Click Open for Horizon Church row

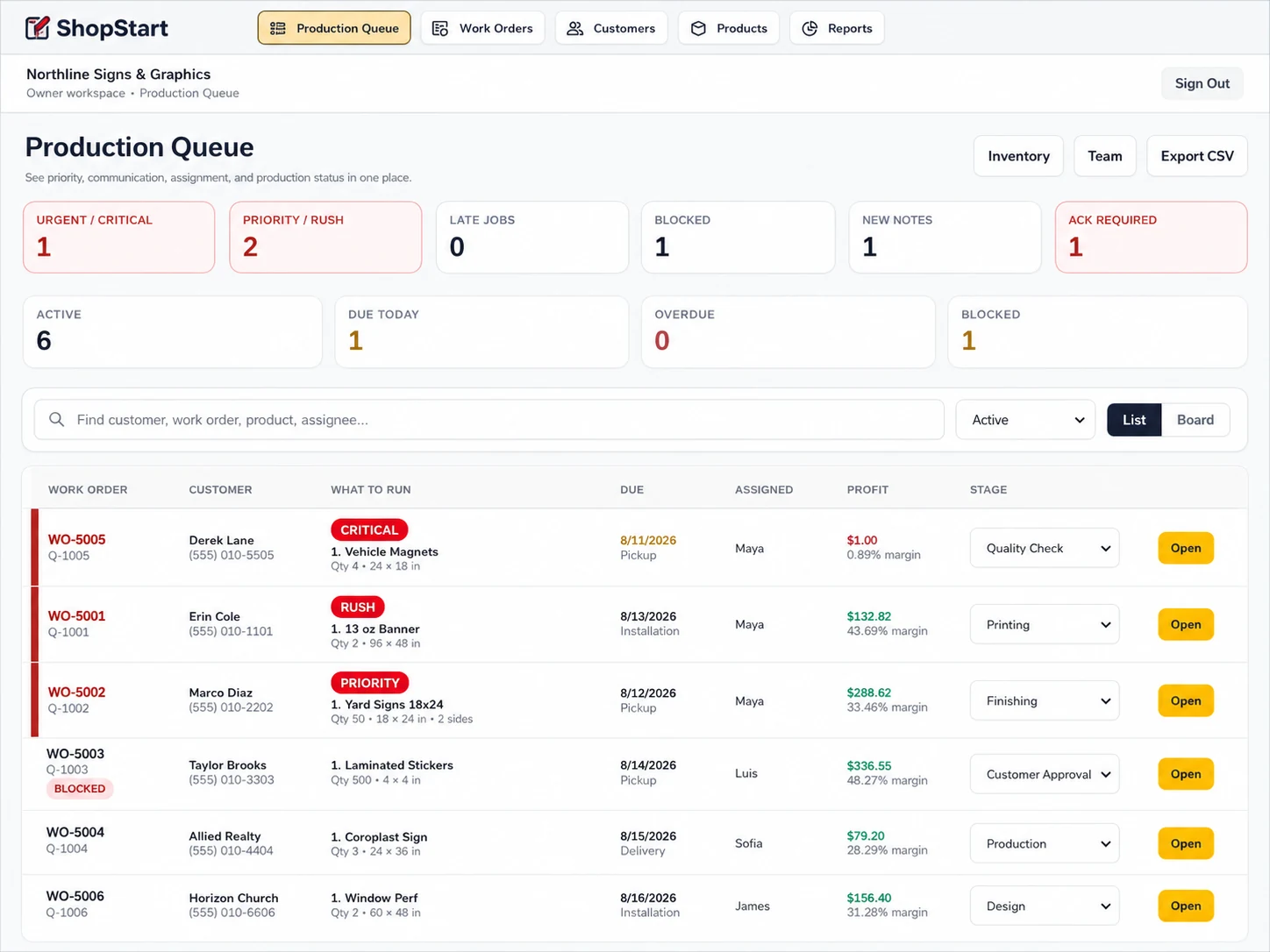1186,906
